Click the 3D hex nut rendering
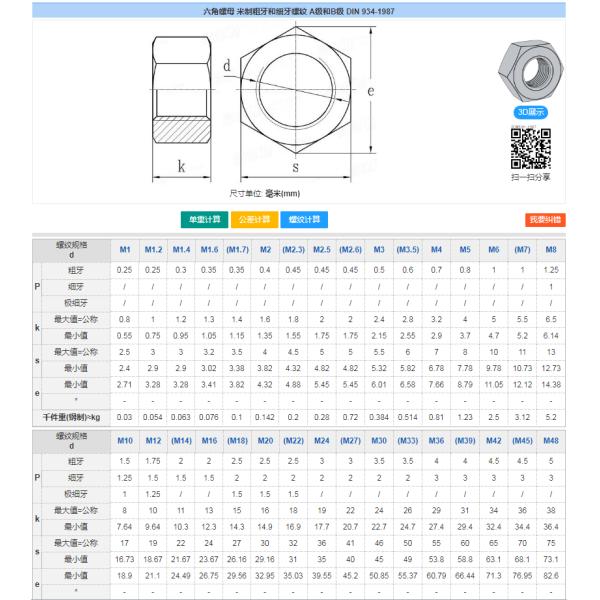 pyautogui.click(x=528, y=74)
